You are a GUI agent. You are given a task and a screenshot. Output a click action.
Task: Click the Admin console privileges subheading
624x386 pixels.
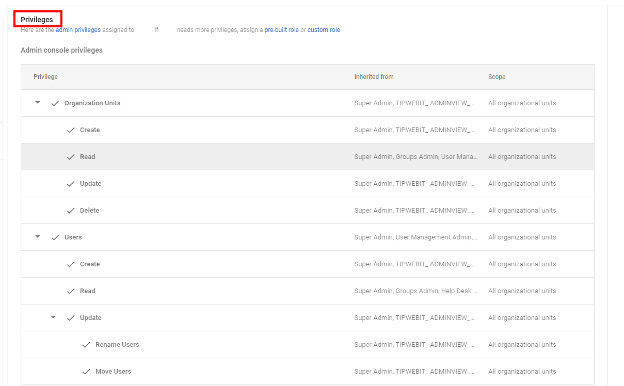(x=62, y=50)
